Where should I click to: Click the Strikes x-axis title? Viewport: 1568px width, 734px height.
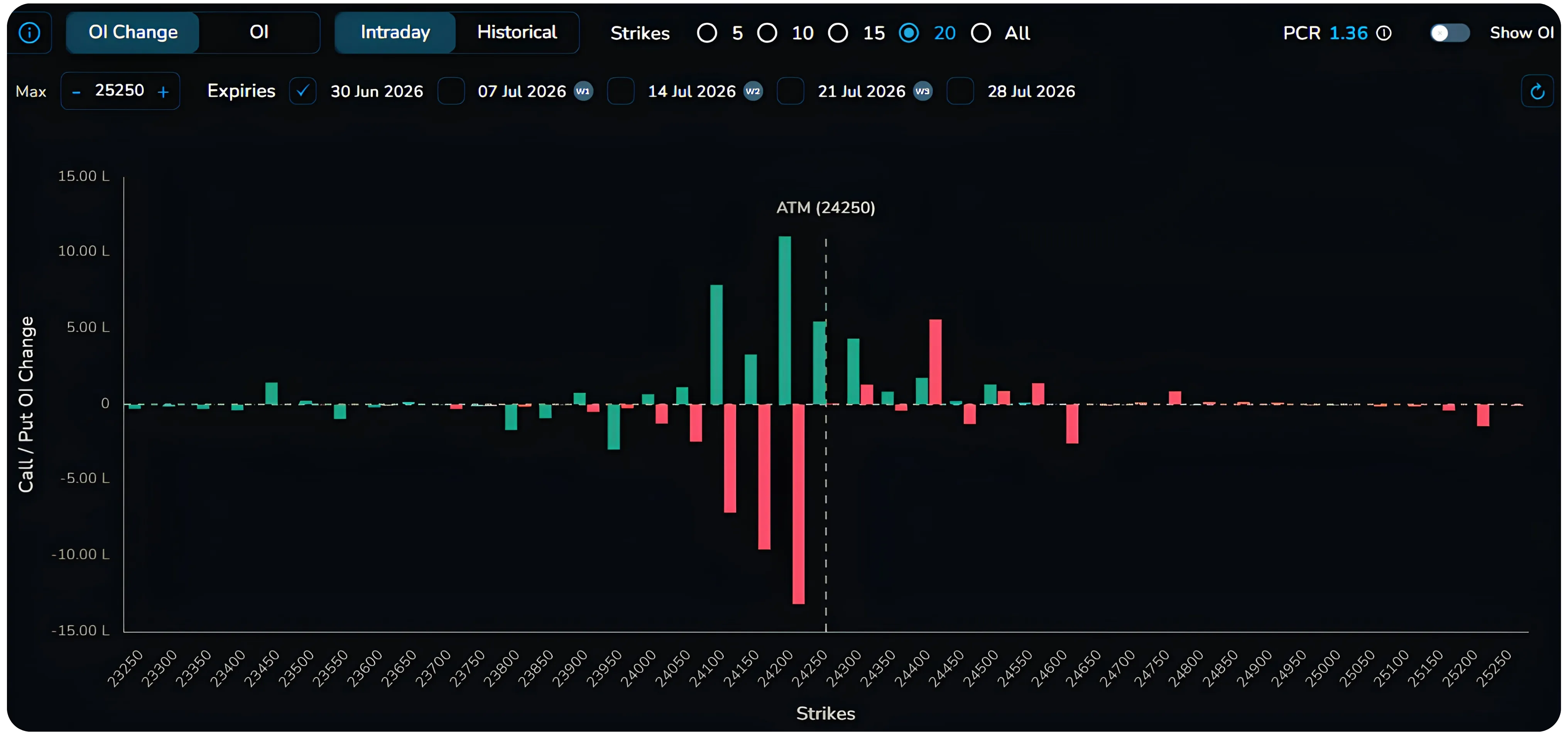pyautogui.click(x=825, y=713)
